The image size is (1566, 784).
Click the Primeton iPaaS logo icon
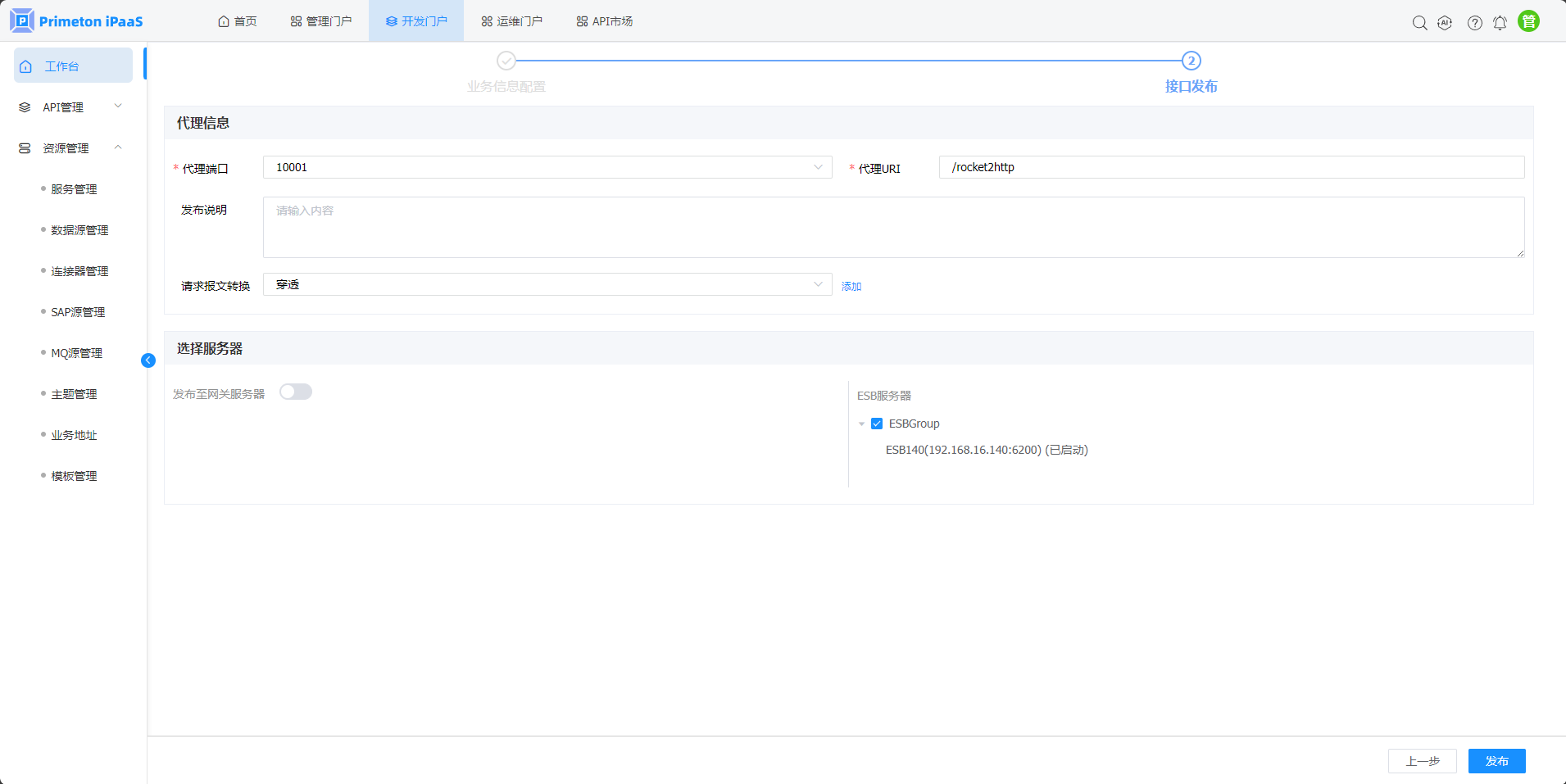click(22, 20)
